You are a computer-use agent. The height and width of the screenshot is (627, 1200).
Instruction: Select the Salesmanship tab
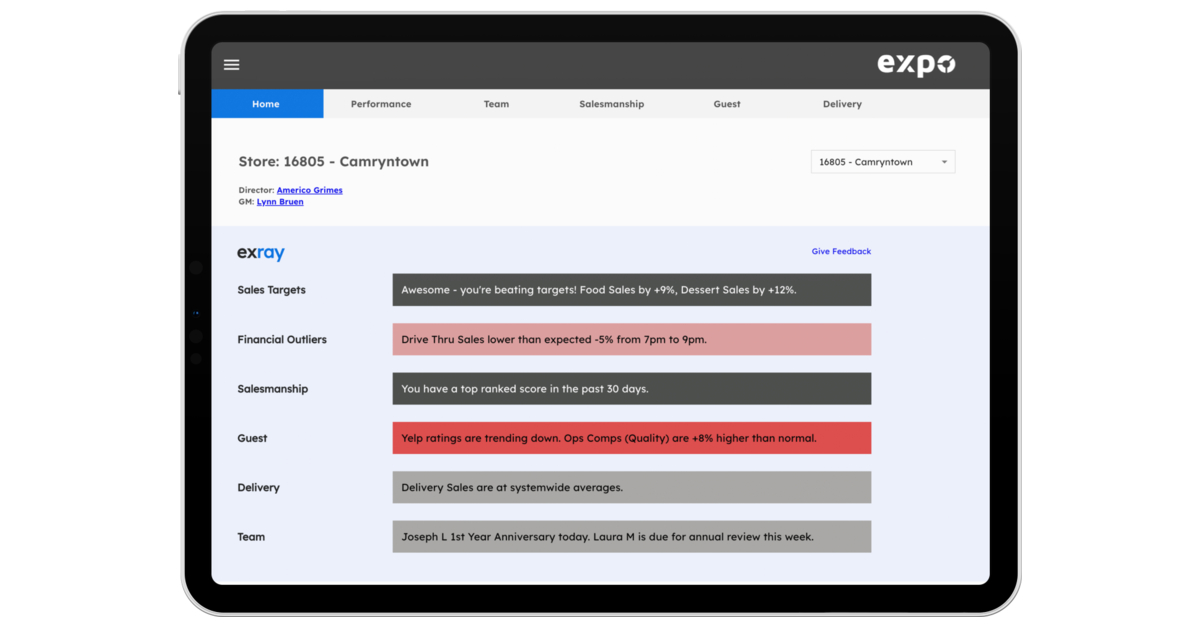[611, 104]
